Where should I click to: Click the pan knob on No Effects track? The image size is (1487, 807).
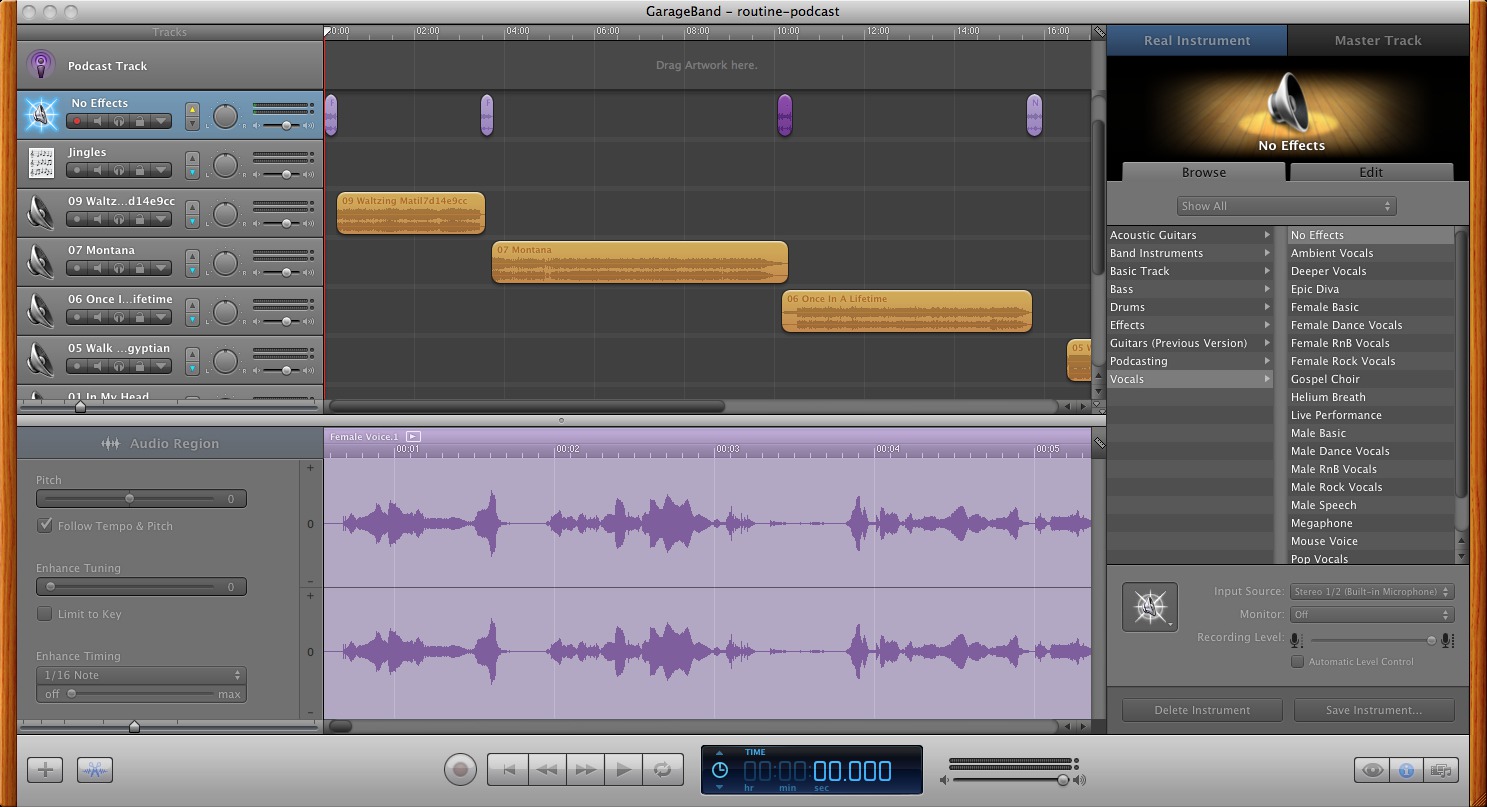pos(226,116)
